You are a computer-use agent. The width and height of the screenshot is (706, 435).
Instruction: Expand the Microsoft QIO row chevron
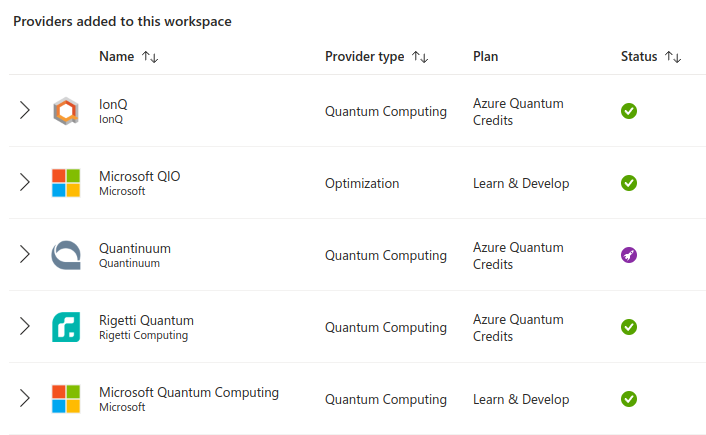pos(25,182)
